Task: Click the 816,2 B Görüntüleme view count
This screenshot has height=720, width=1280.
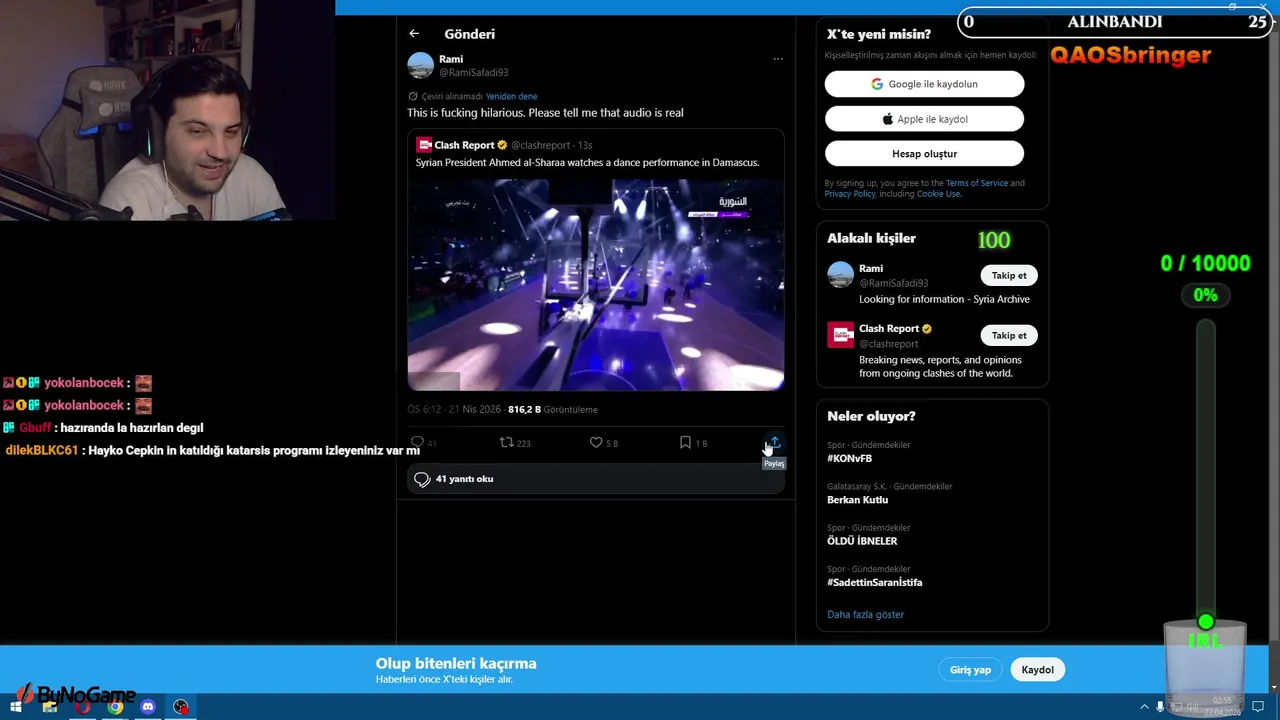Action: tap(552, 409)
